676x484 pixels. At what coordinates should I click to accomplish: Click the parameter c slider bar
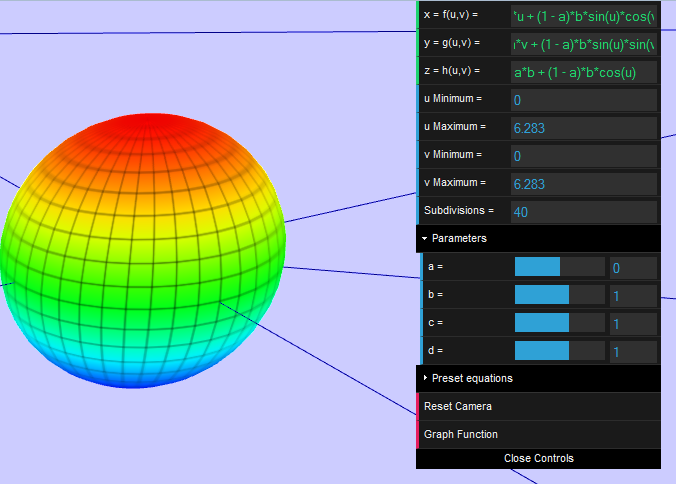[x=559, y=323]
